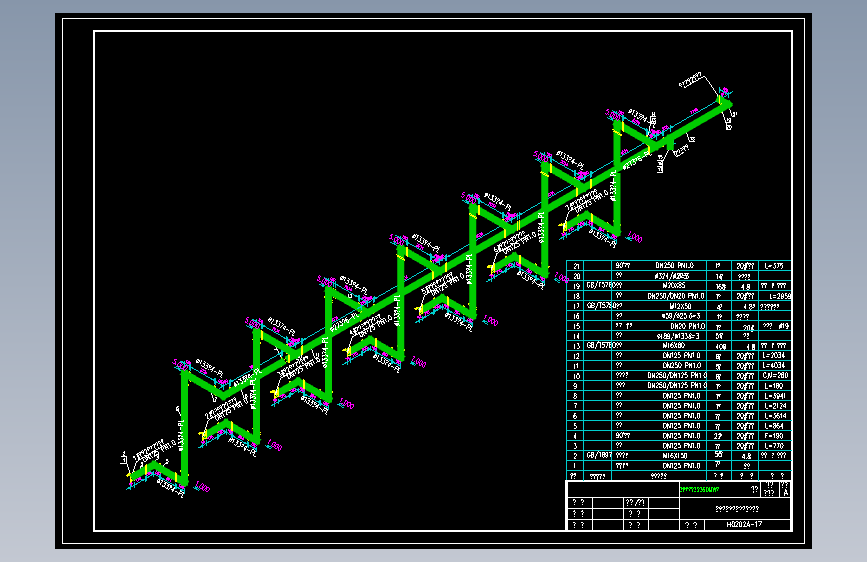Viewport: 867px width, 562px height.
Task: Select the M16x80 cell in row 13
Action: point(673,346)
